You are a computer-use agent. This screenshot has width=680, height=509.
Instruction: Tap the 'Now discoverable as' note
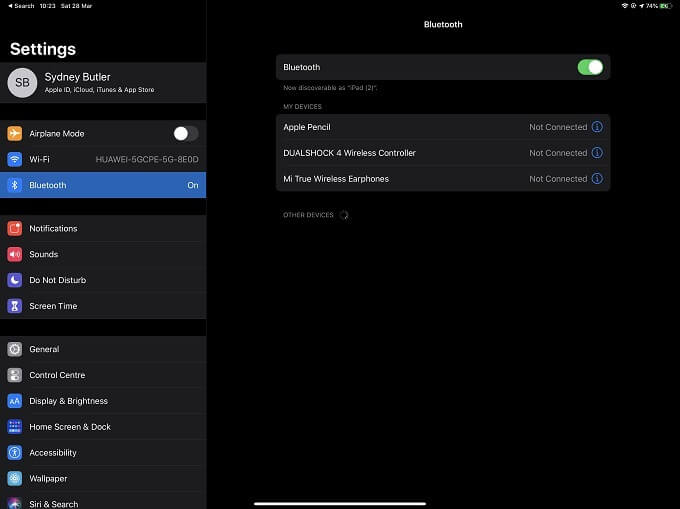point(330,88)
